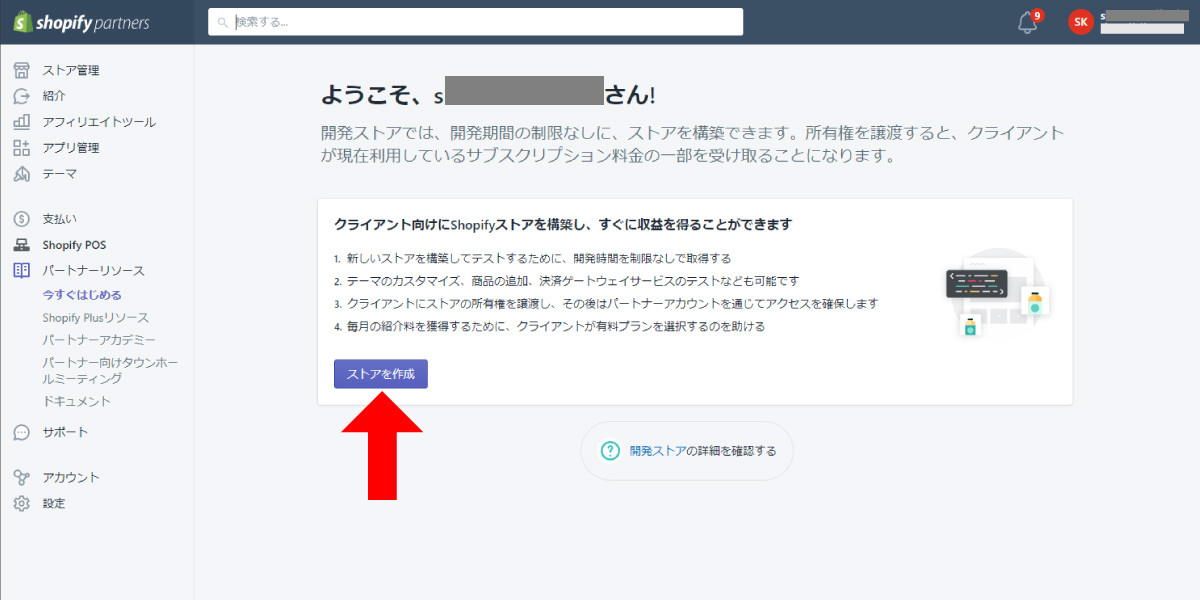Click the 設定 gear icon

click(x=22, y=503)
